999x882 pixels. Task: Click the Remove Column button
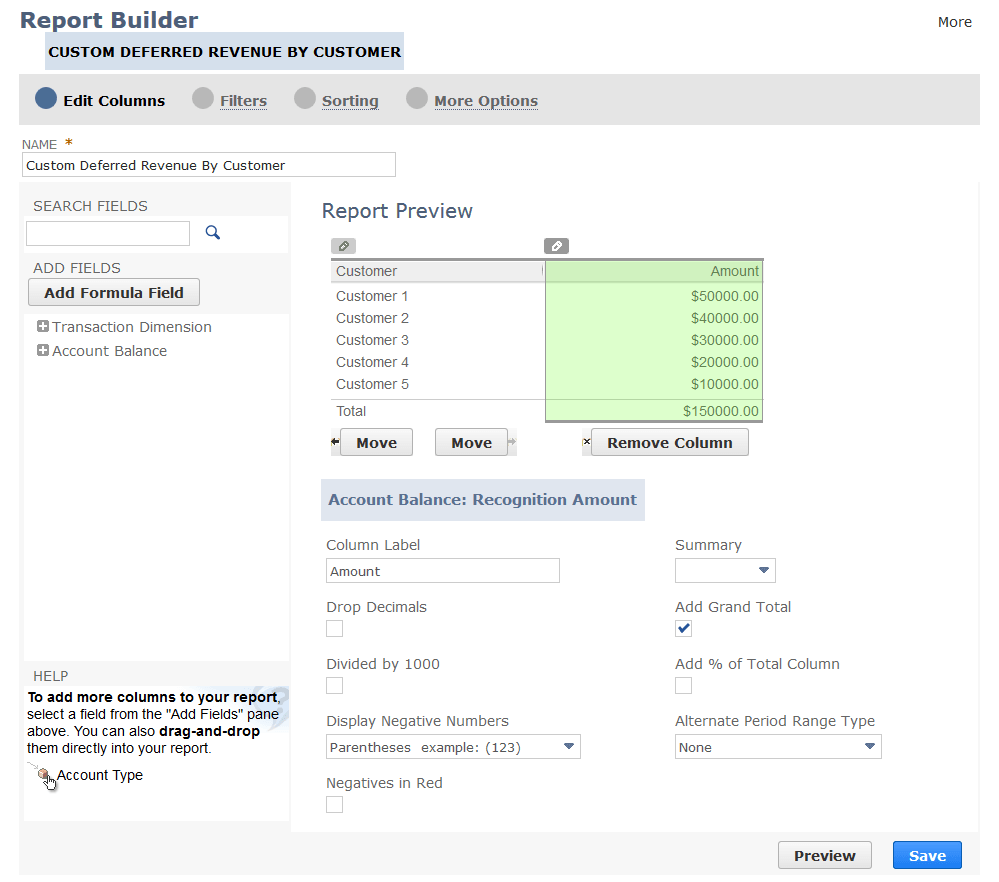pyautogui.click(x=670, y=442)
